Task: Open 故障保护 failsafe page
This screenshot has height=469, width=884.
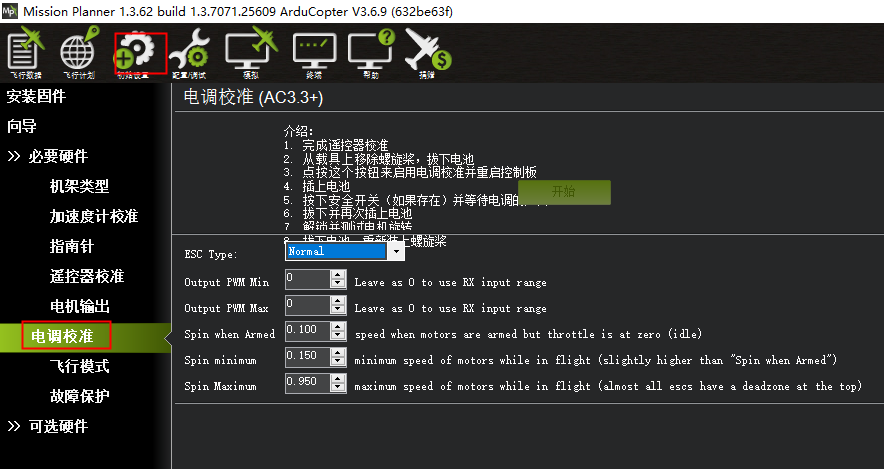Action: pos(79,396)
